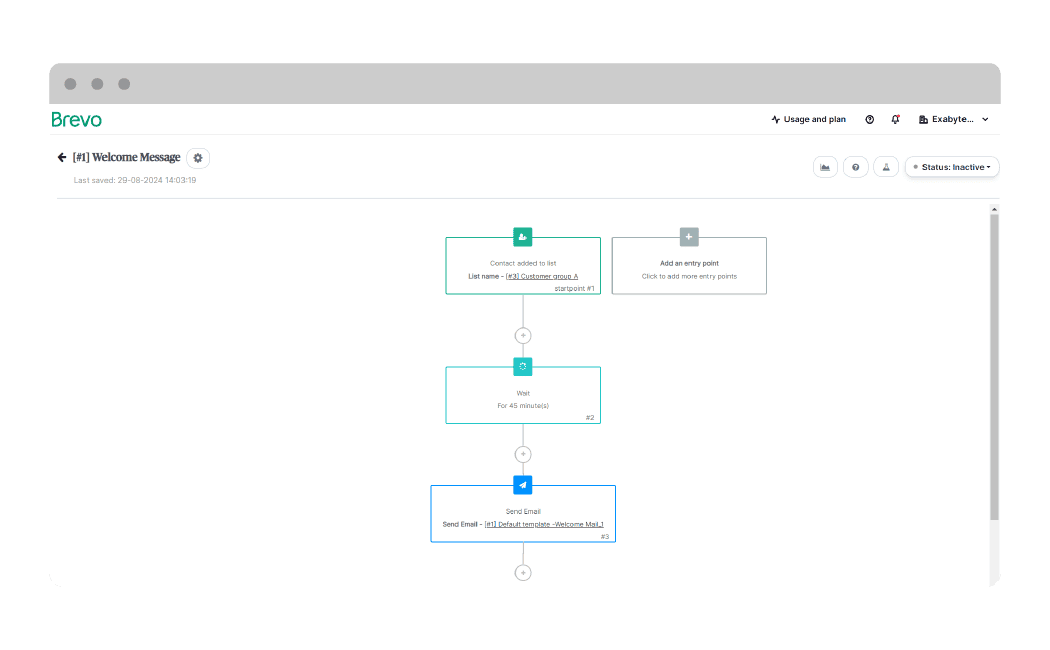
Task: Click the Brevo logo
Action: [77, 119]
